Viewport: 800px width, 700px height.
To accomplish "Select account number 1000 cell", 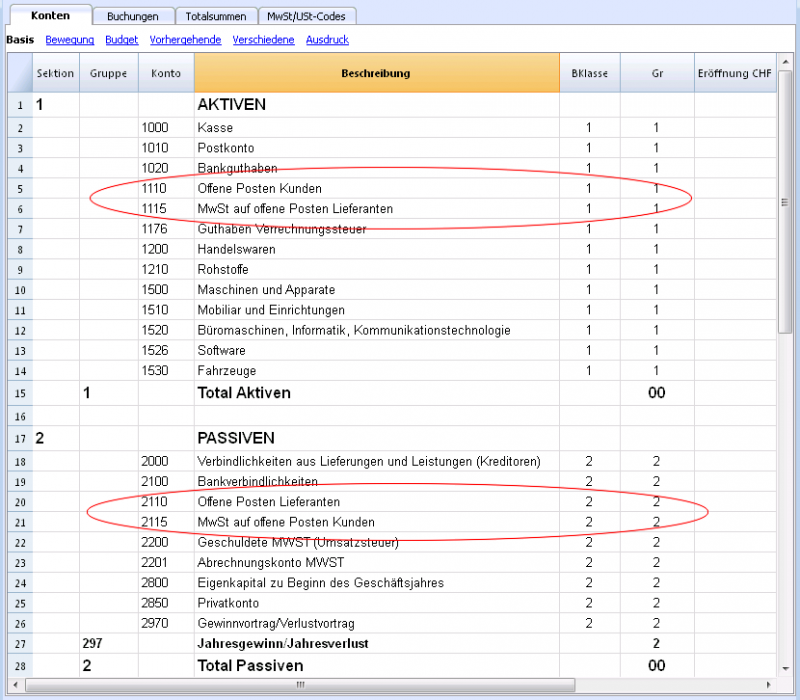I will click(x=166, y=128).
